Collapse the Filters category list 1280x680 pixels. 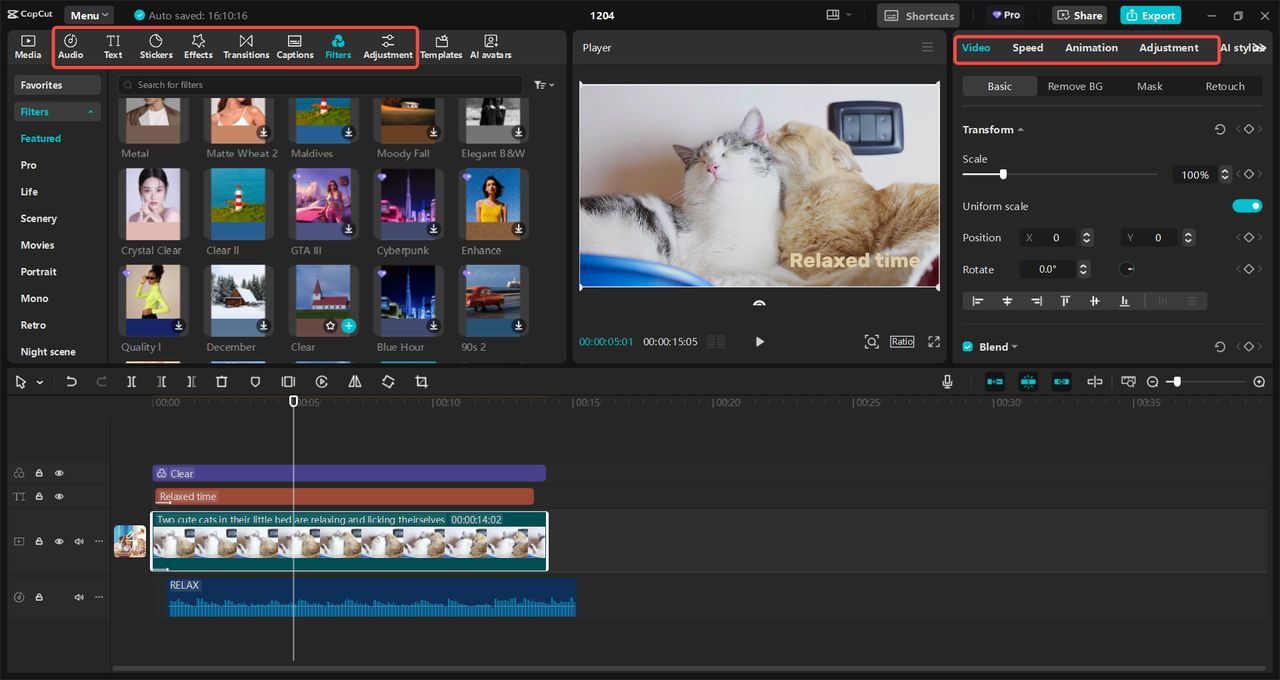91,112
